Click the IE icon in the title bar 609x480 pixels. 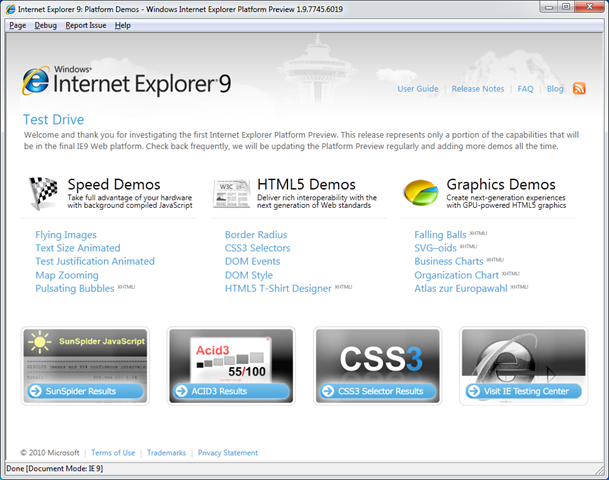10,9
